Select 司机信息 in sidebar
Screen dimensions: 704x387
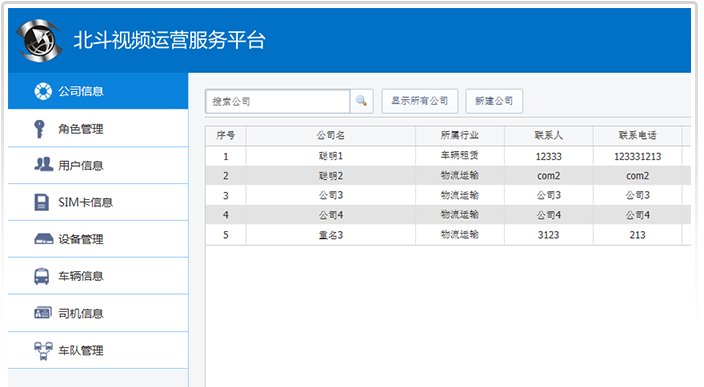click(98, 313)
